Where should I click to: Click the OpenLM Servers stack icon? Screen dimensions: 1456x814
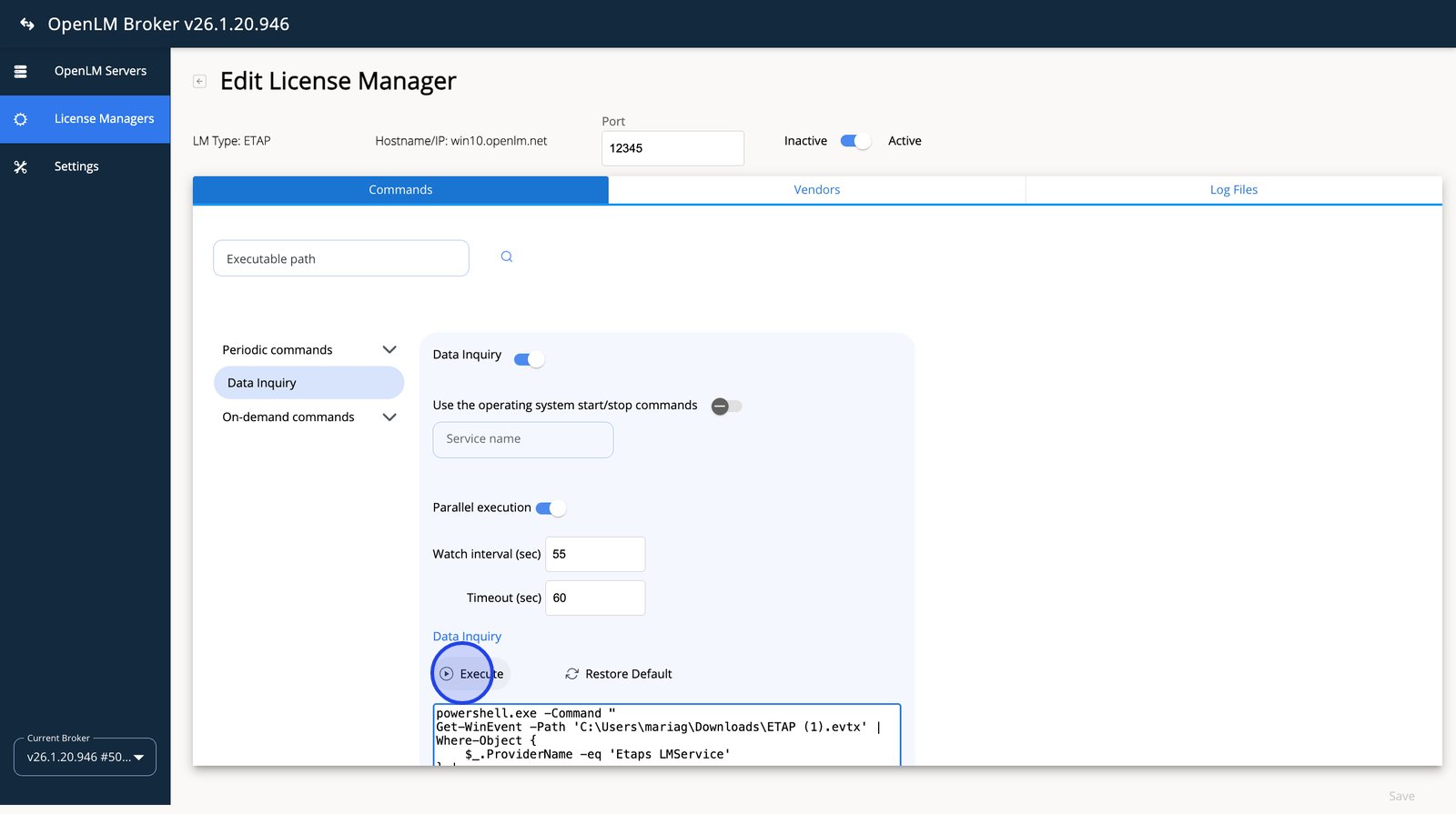click(x=20, y=71)
